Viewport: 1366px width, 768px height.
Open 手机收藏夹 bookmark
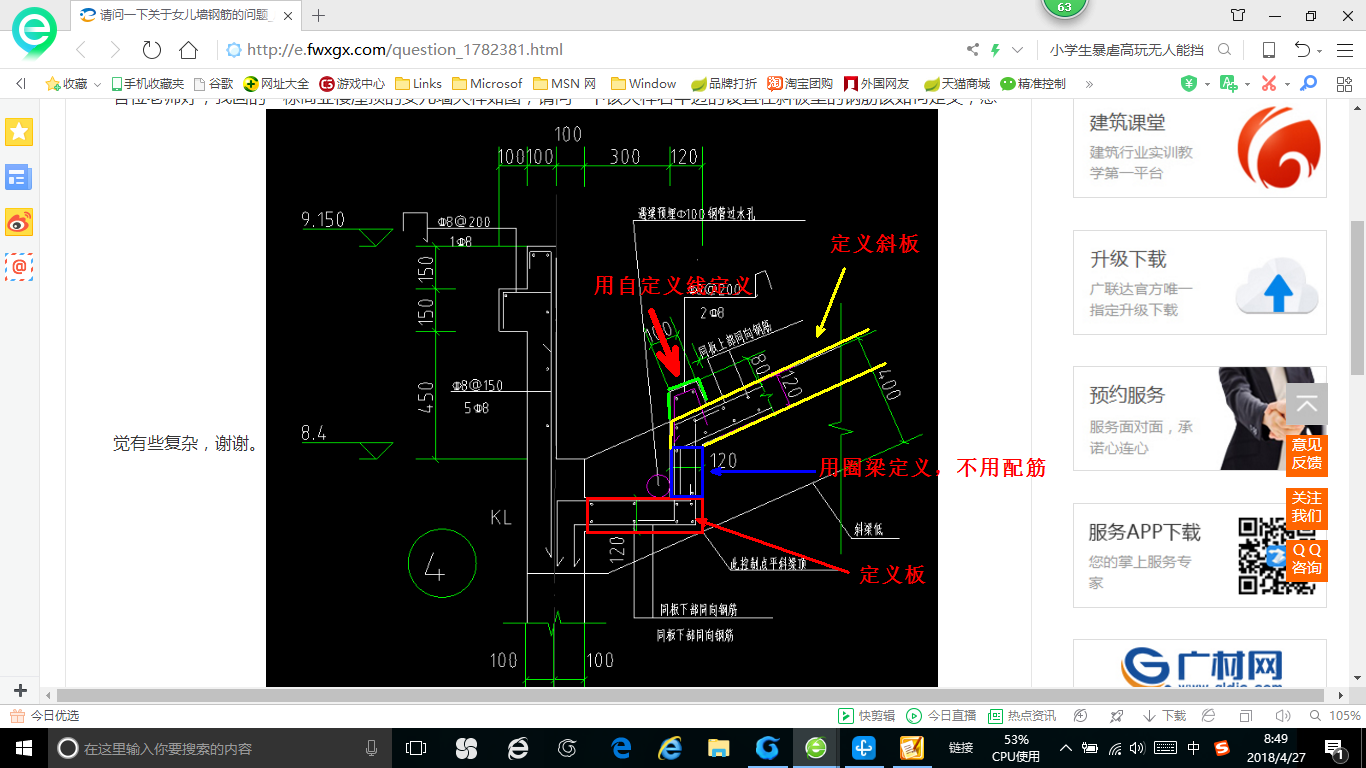tap(147, 84)
